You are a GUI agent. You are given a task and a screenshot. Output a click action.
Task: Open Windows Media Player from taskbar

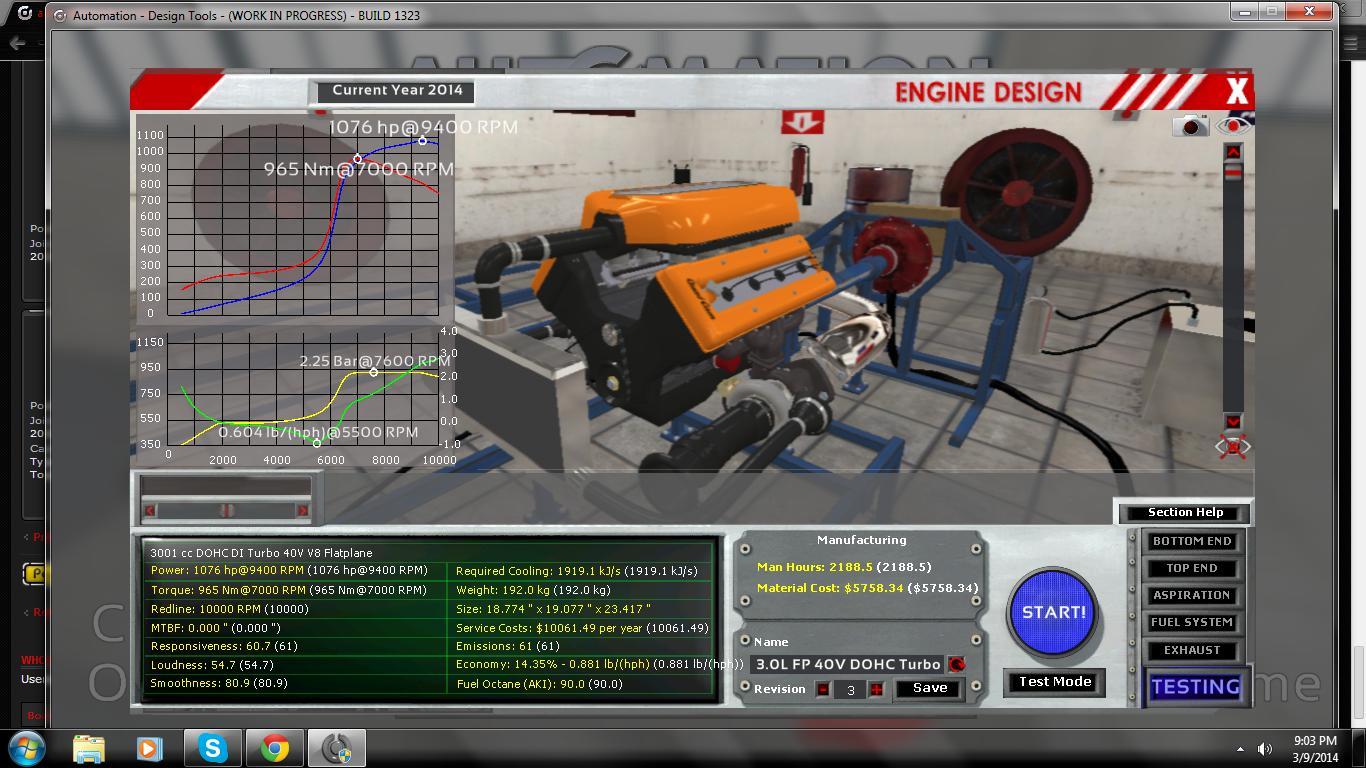click(150, 748)
